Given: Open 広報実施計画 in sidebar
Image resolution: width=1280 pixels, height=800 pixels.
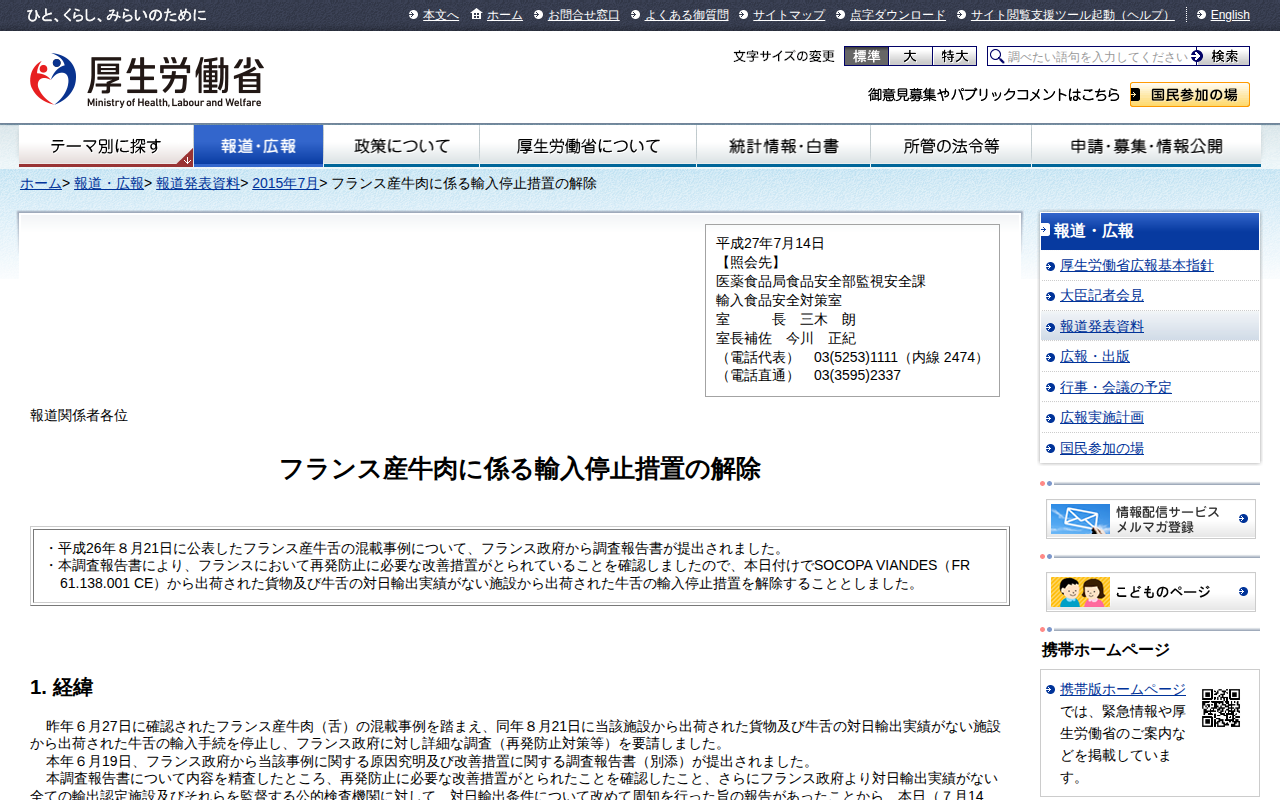Looking at the screenshot, I should [1101, 417].
